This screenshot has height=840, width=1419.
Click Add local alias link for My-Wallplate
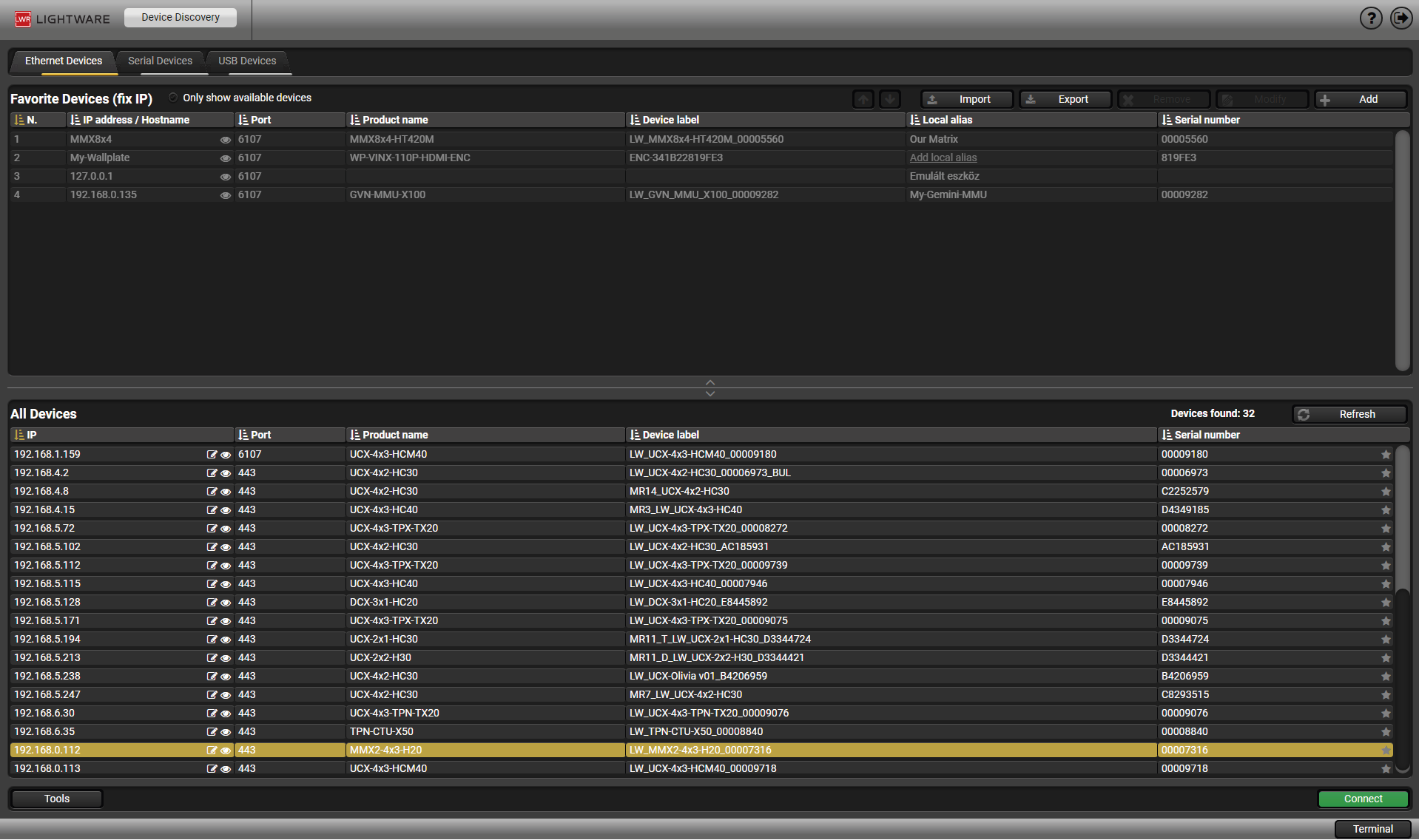pyautogui.click(x=943, y=157)
